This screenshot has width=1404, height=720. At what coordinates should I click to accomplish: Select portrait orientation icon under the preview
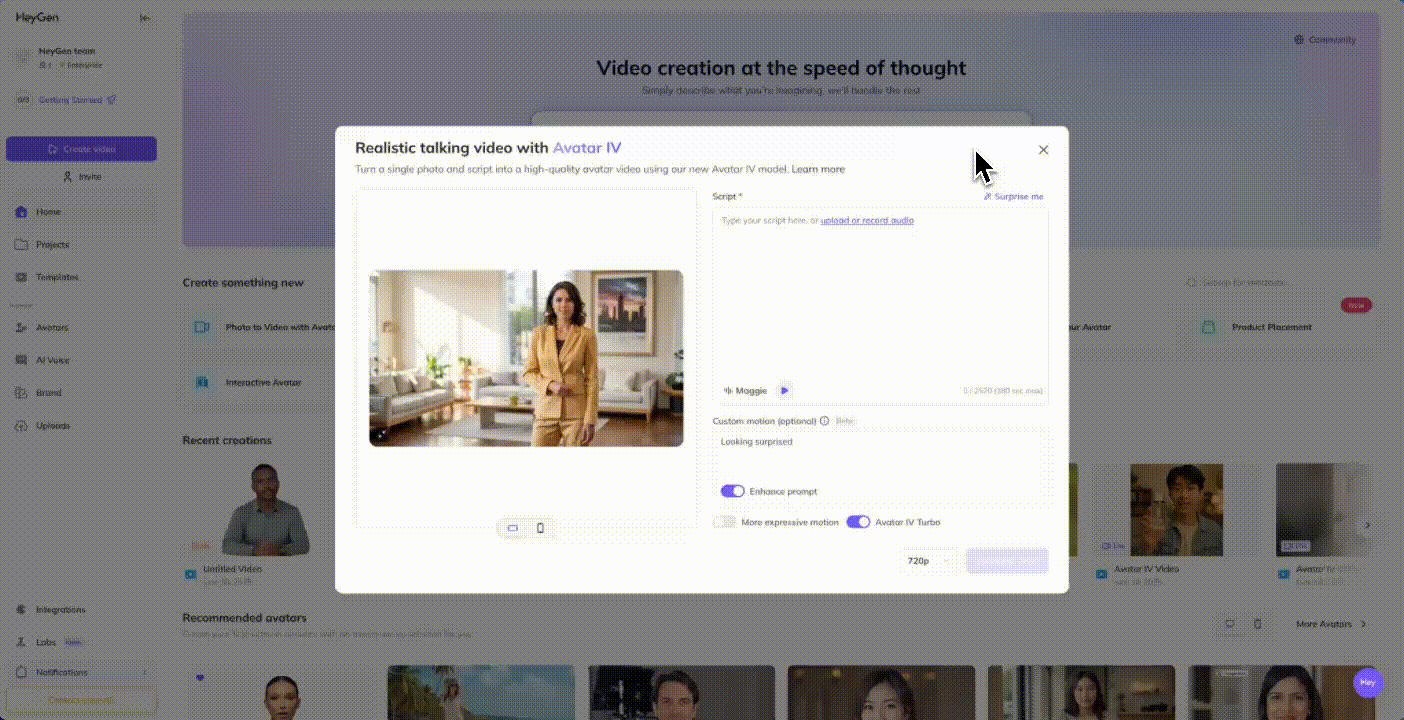(x=540, y=528)
